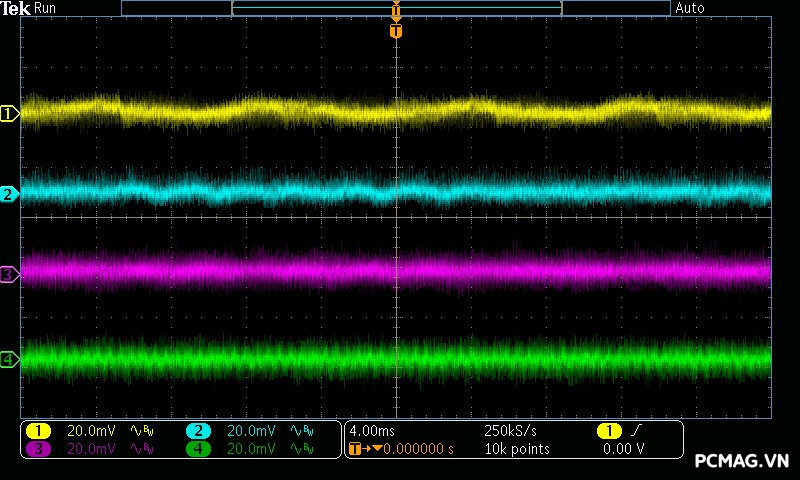800x480 pixels.
Task: Click the yellow channel 1 ground marker
Action: pyautogui.click(x=10, y=114)
